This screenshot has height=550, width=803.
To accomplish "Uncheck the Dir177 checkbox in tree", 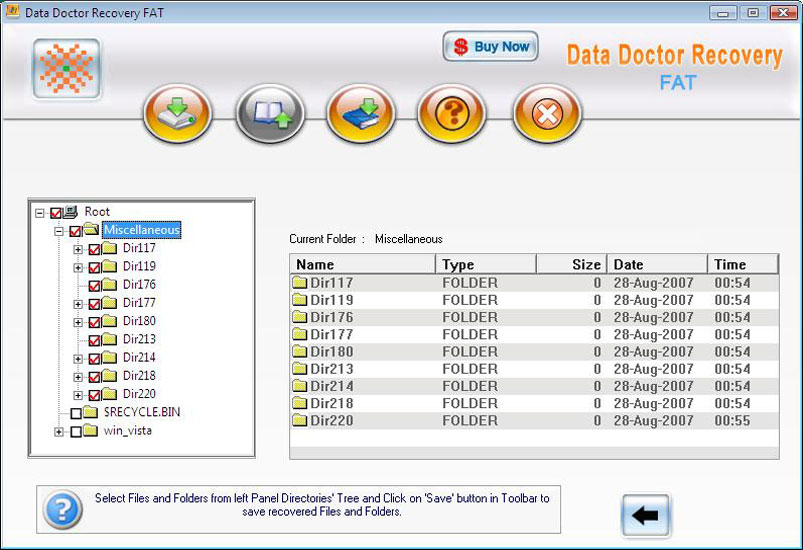I will pyautogui.click(x=94, y=304).
